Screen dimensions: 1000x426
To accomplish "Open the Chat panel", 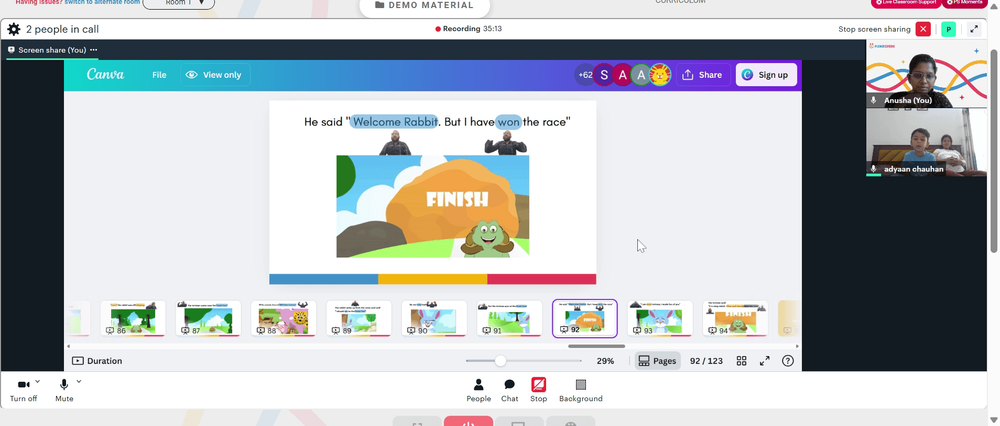I will click(510, 390).
